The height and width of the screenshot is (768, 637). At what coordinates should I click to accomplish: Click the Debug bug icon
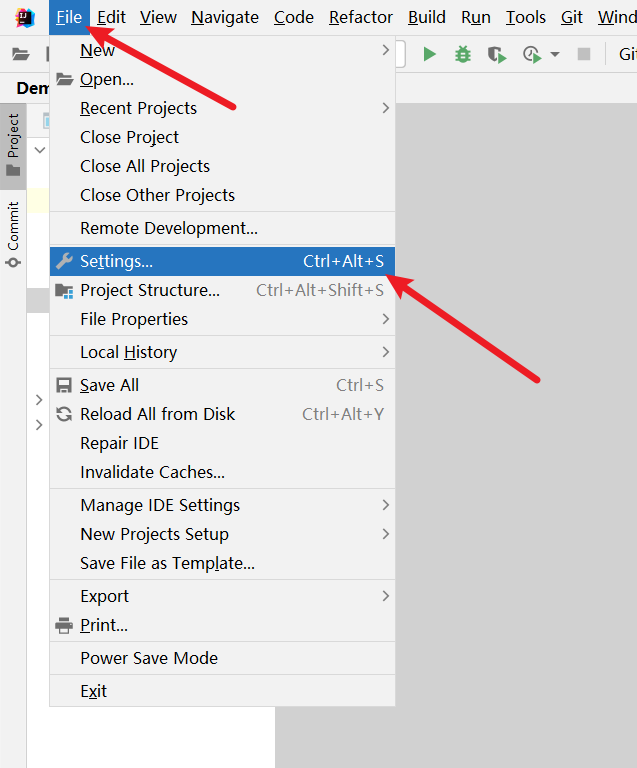[463, 54]
